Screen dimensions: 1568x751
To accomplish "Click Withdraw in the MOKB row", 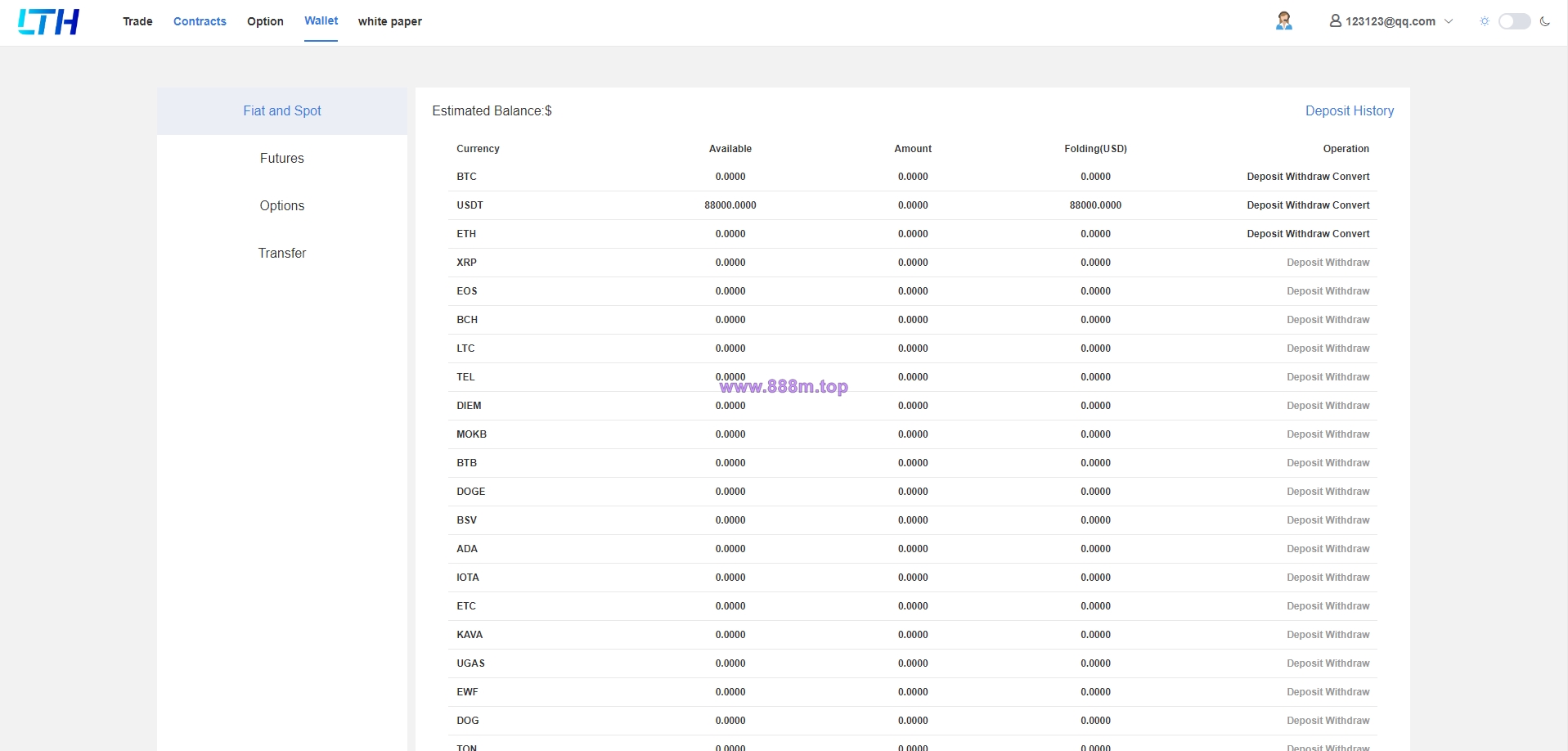I will 1348,434.
